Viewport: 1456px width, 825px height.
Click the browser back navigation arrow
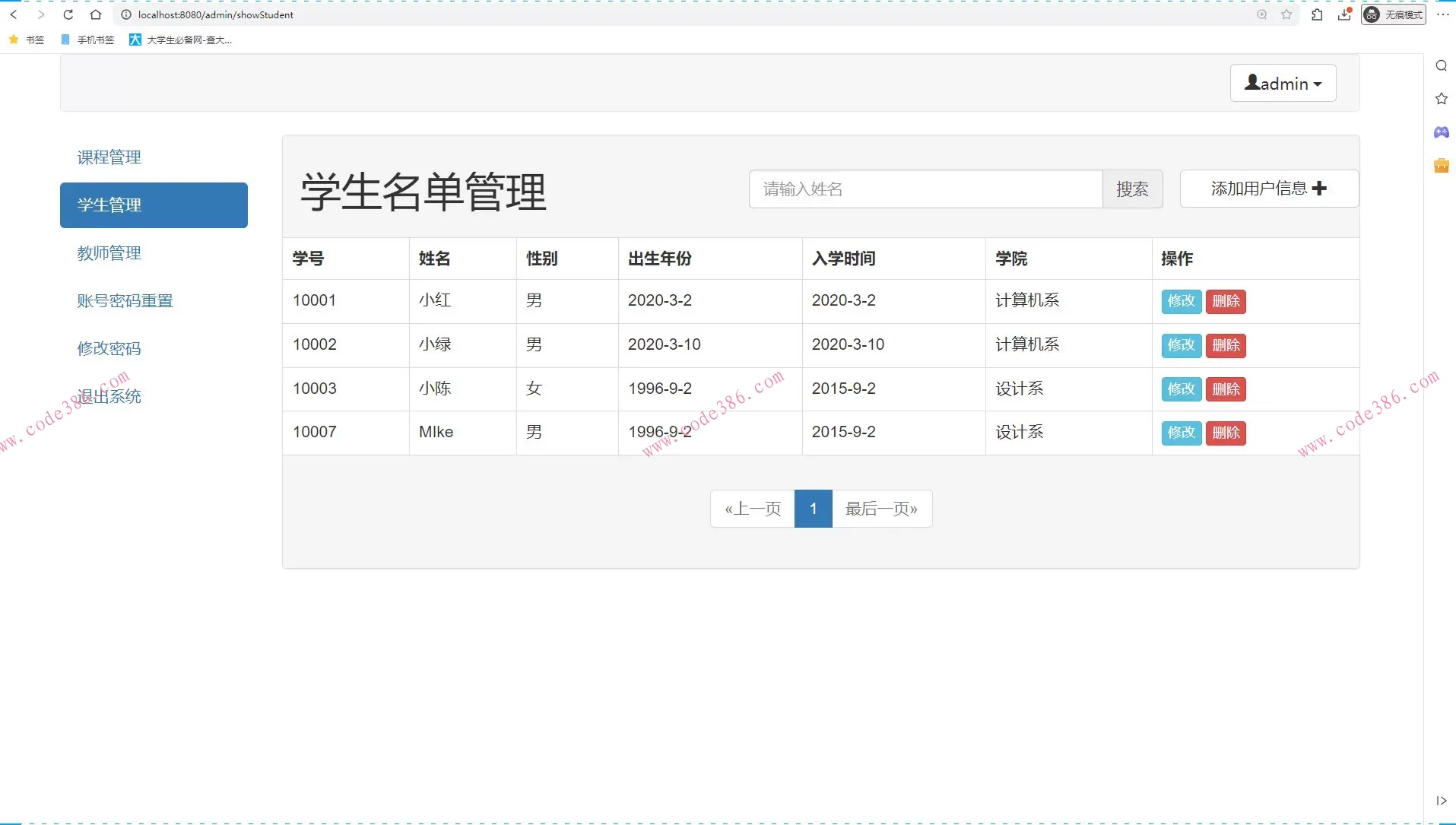tap(14, 14)
